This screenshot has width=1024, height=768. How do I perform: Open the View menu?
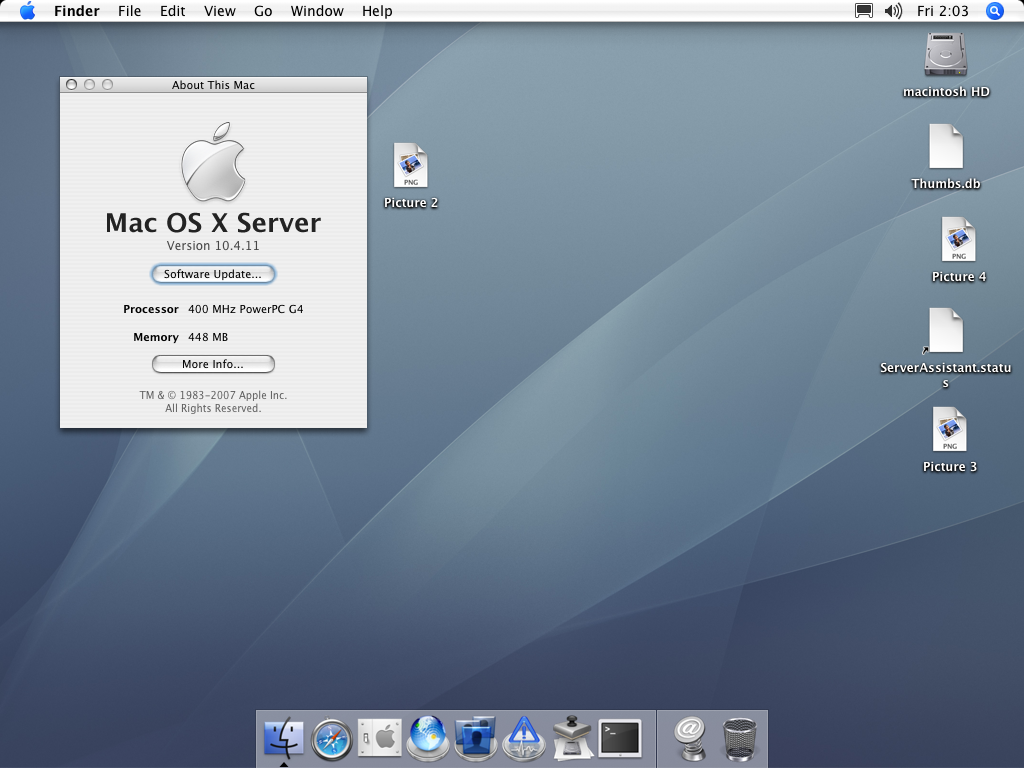coord(219,11)
